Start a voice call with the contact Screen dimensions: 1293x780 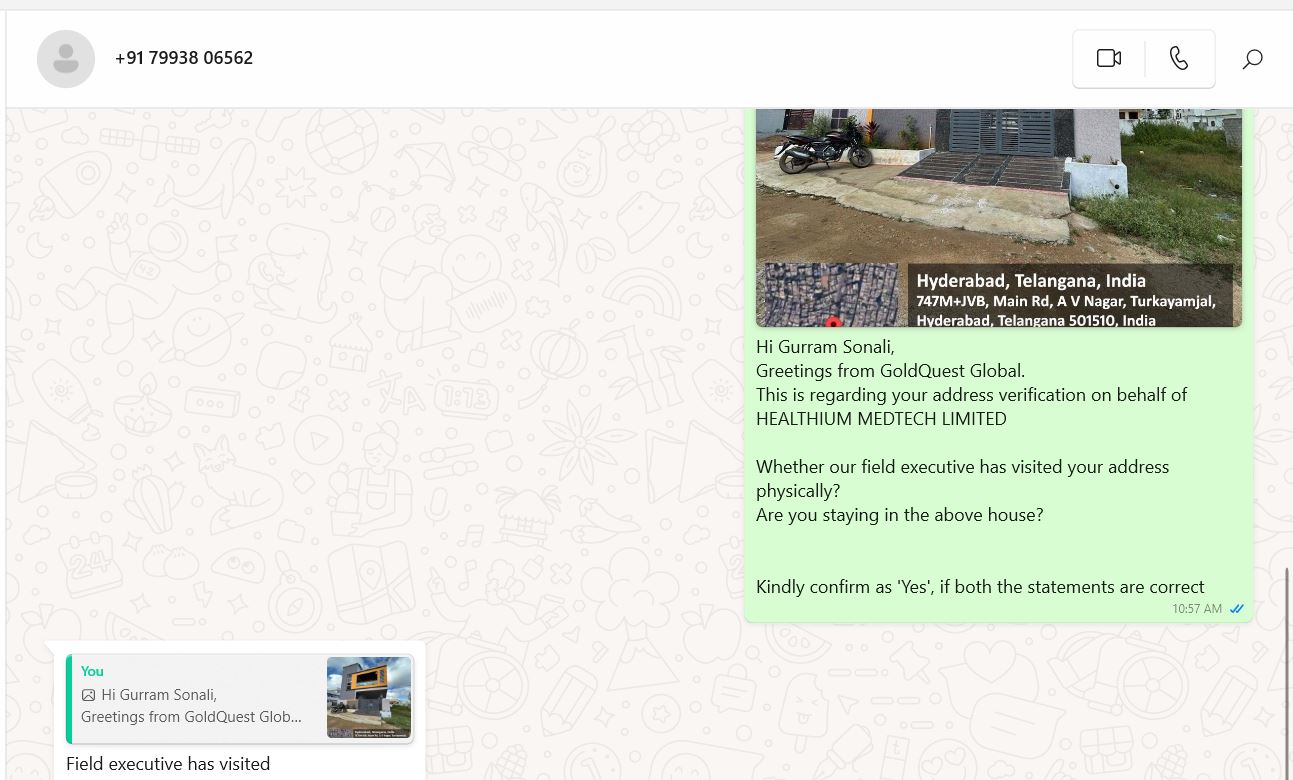click(x=1180, y=58)
